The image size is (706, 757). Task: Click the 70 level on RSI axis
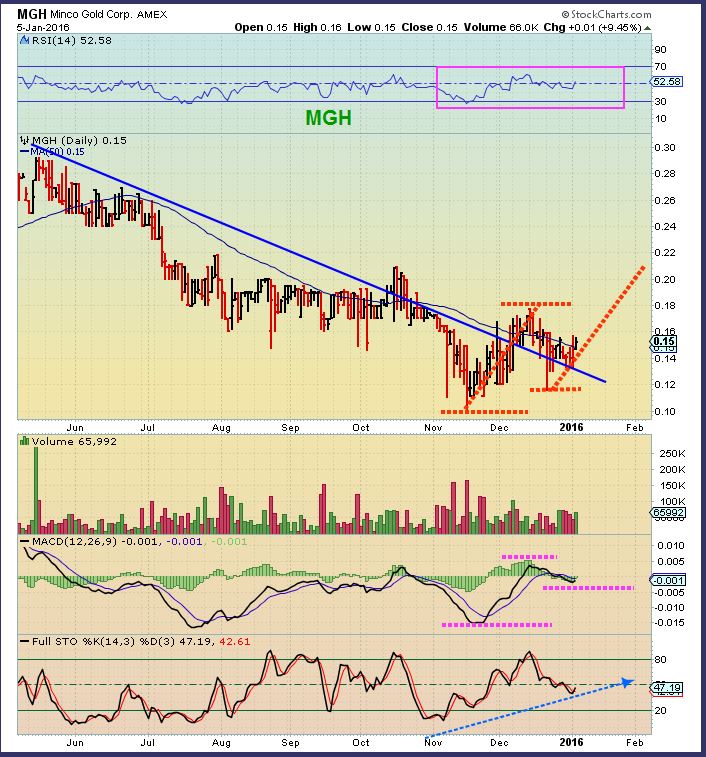(x=660, y=67)
